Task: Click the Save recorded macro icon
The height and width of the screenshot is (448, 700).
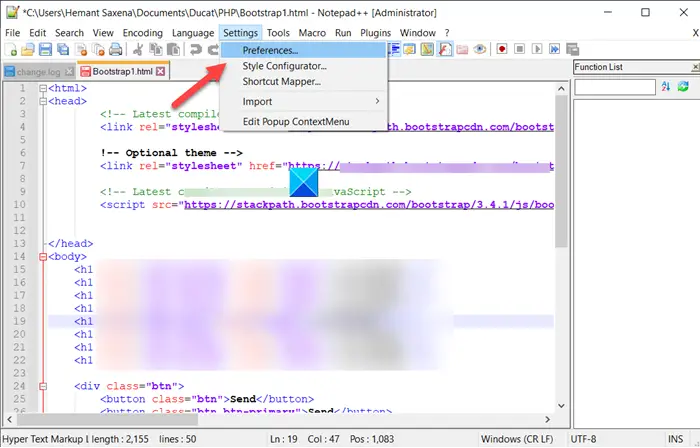Action: pos(572,49)
